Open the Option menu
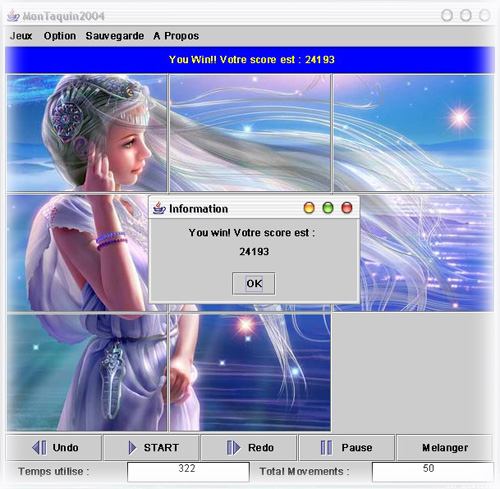Screen dimensions: 500x489 tap(60, 36)
